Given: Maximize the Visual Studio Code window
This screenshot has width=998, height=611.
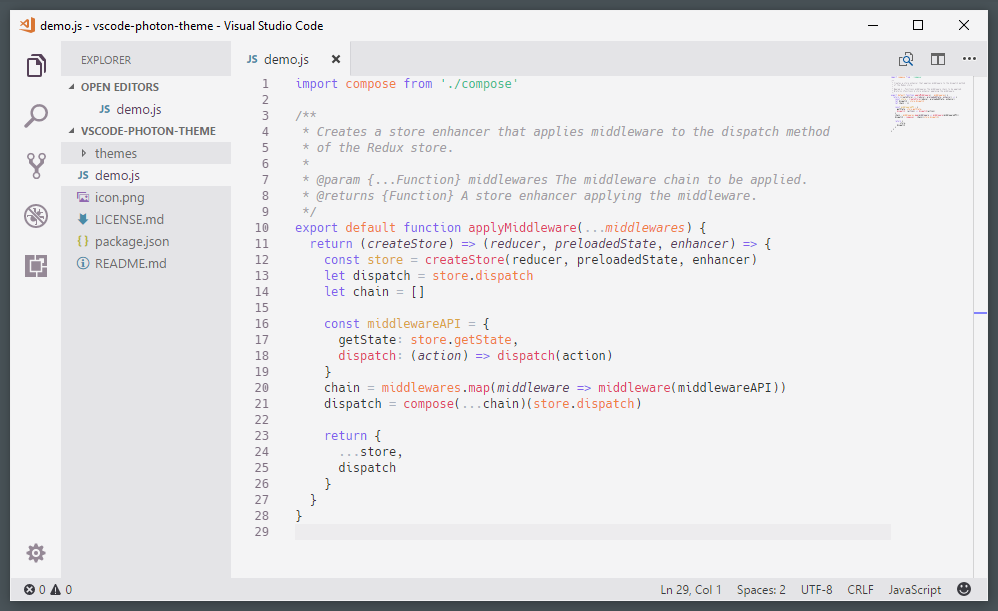Looking at the screenshot, I should (918, 25).
